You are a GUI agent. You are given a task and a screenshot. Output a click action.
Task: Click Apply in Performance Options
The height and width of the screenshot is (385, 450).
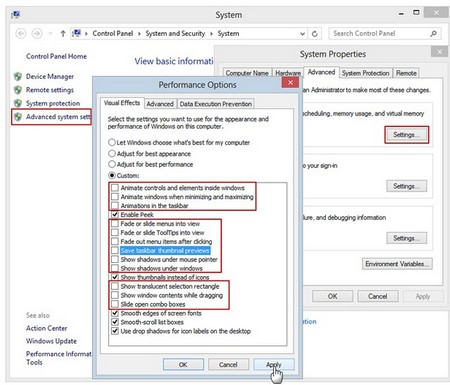(x=274, y=364)
